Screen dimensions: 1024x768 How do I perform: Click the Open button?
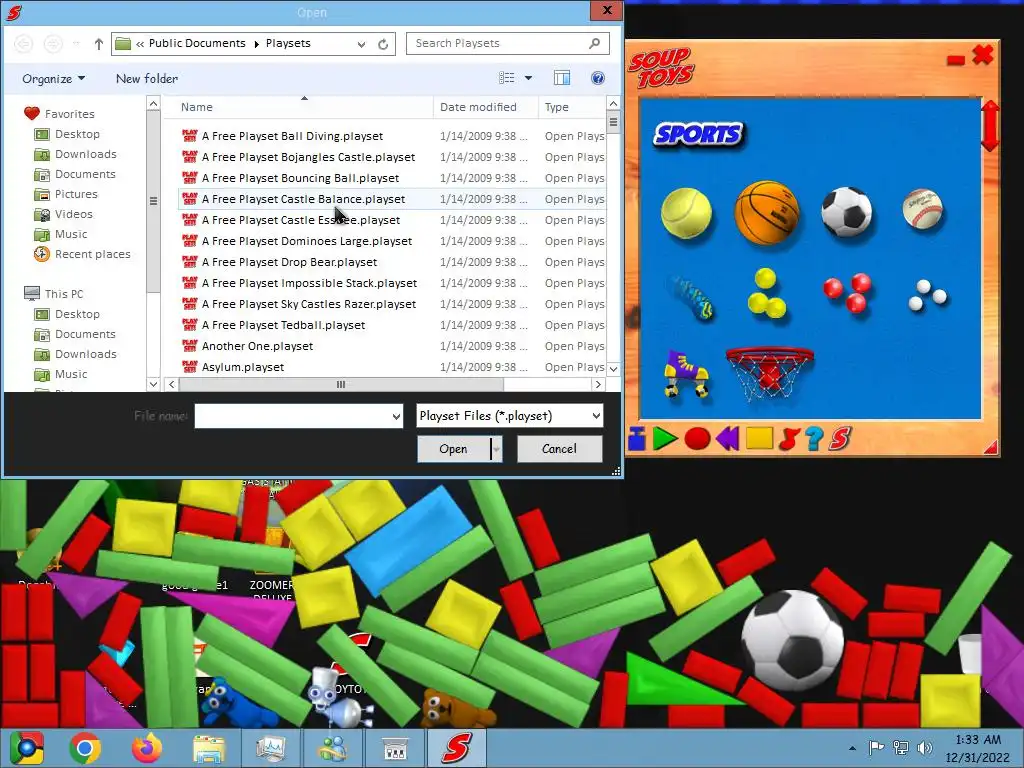pos(453,449)
